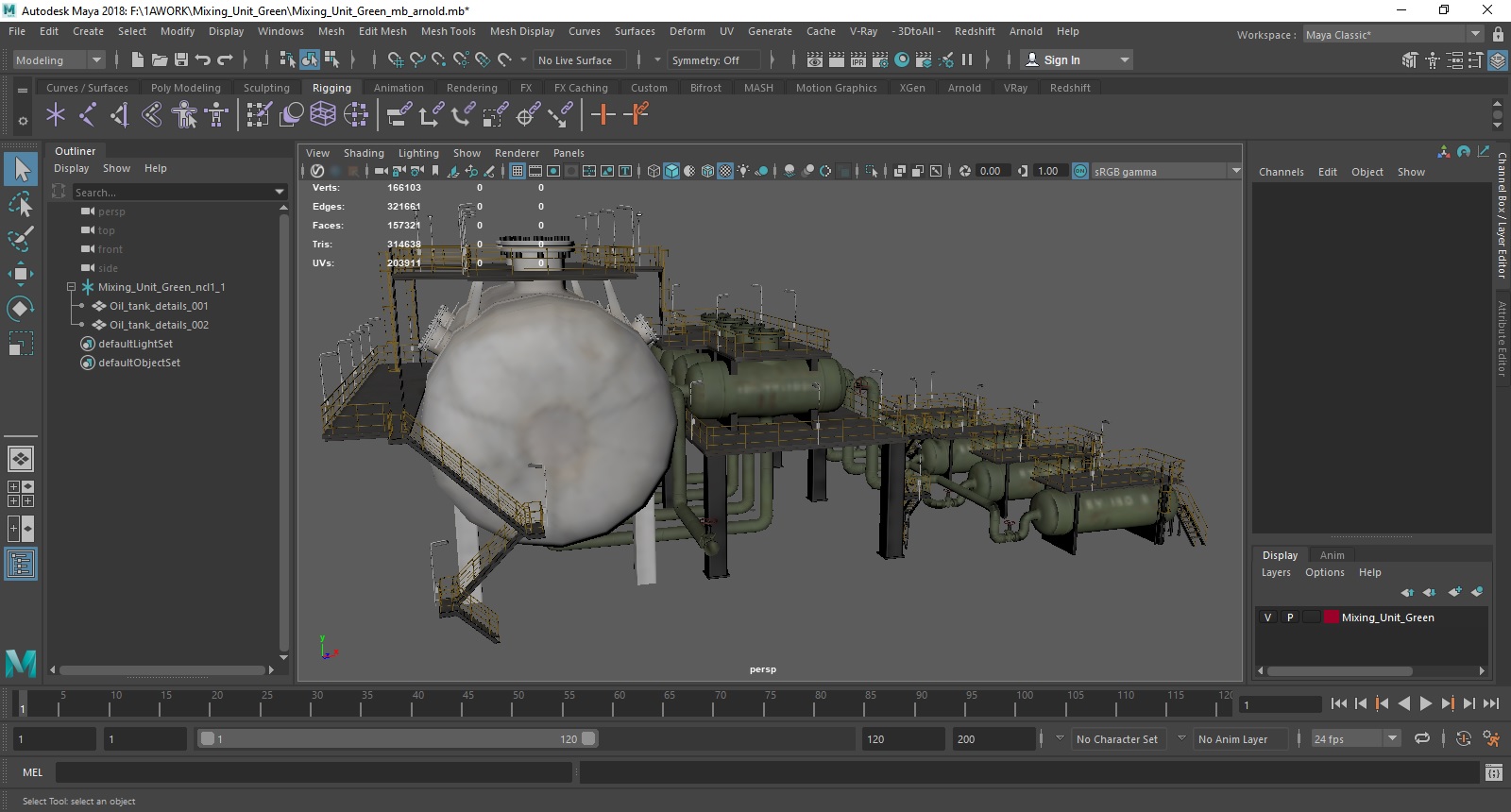The width and height of the screenshot is (1511, 812).
Task: Open the Sign In dropdown arrow
Action: (1124, 60)
